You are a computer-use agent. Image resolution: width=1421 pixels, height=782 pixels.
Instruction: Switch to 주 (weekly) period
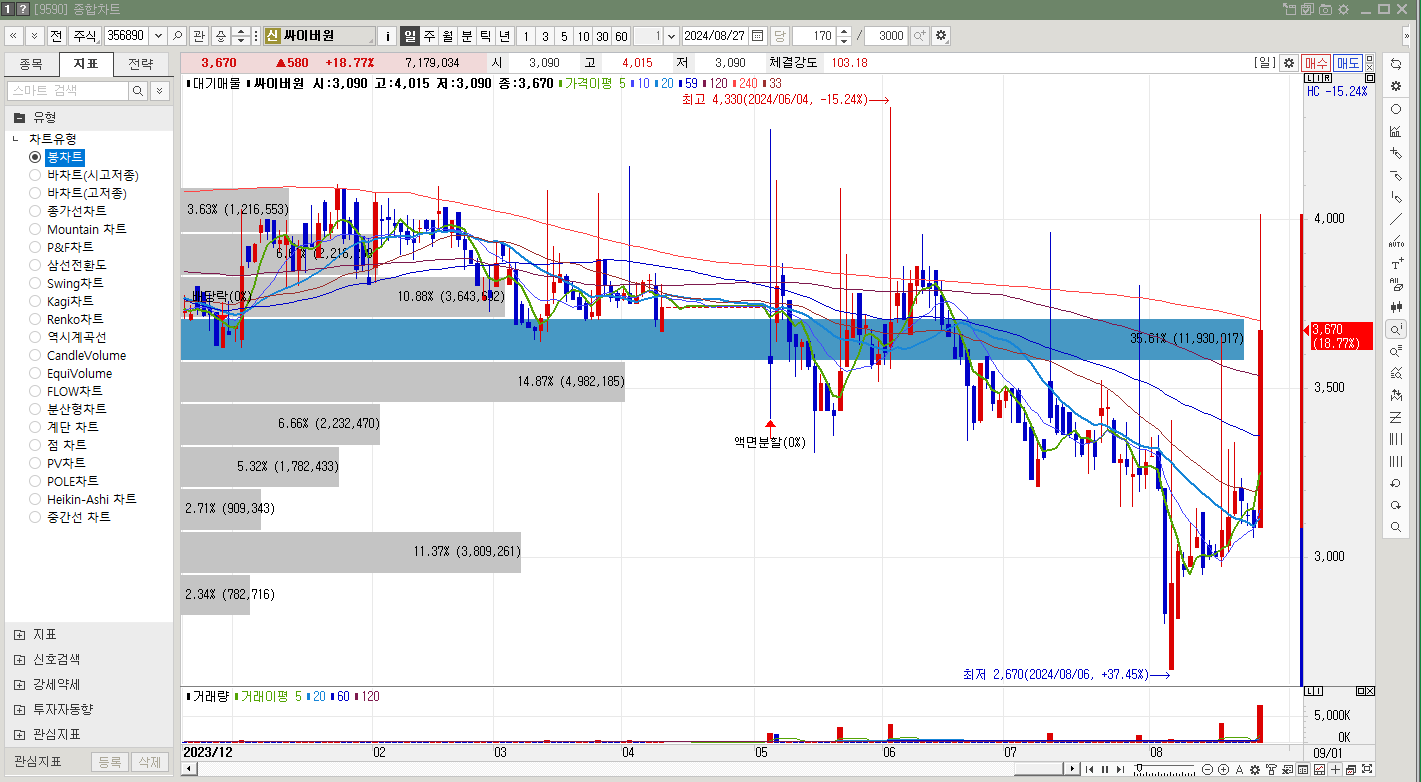click(429, 36)
